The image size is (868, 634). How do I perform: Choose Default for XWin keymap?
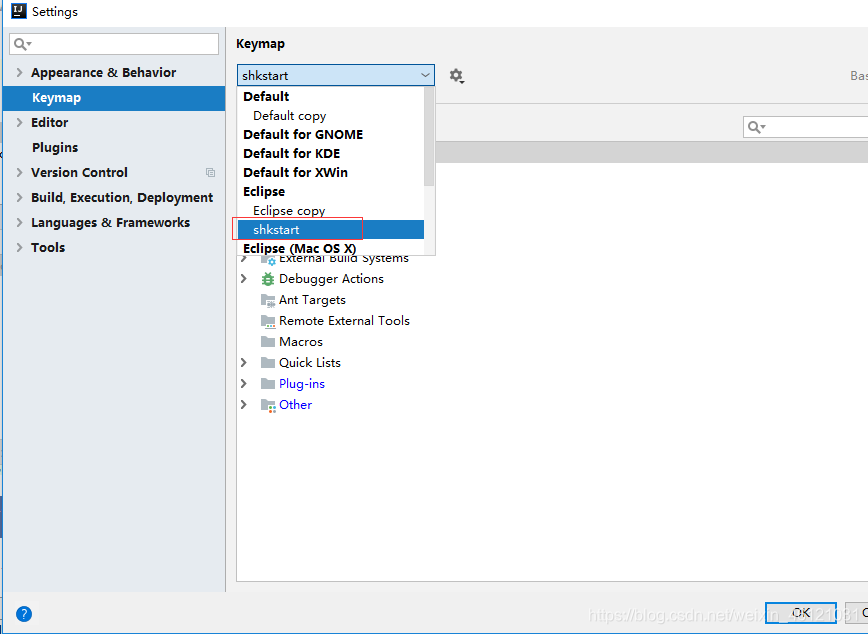click(330, 172)
